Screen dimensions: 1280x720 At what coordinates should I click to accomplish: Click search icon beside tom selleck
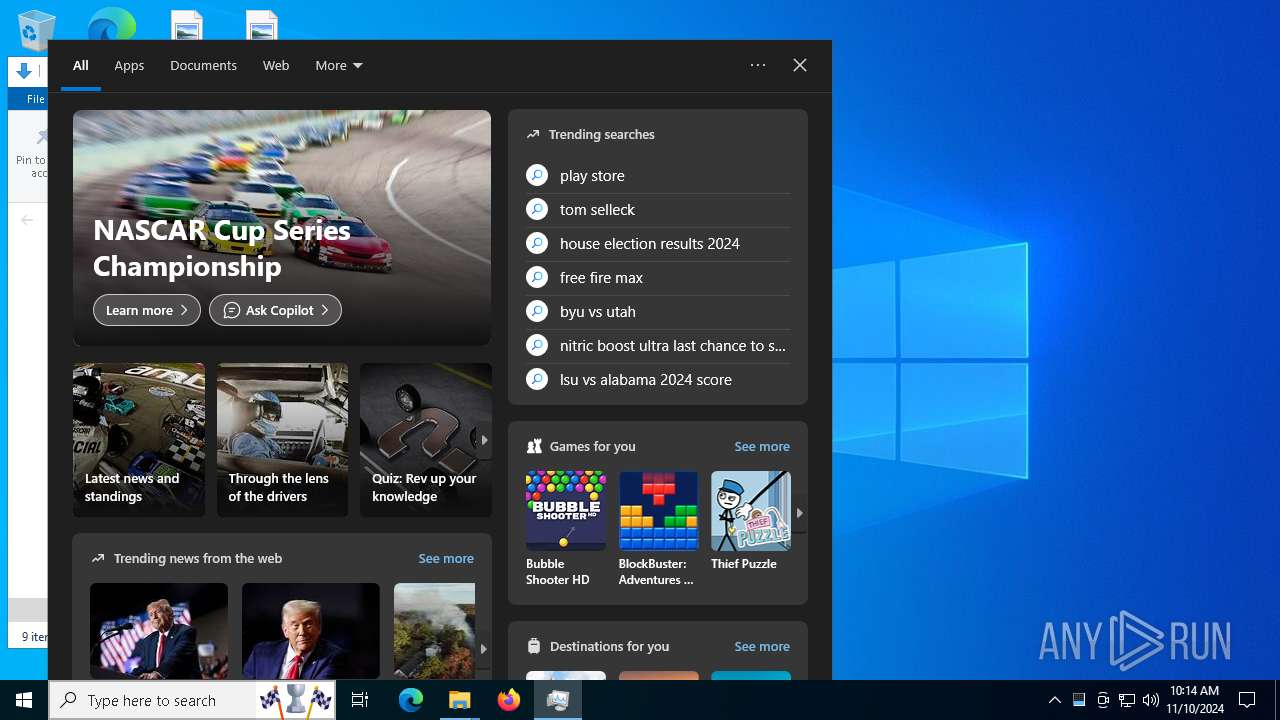point(537,209)
